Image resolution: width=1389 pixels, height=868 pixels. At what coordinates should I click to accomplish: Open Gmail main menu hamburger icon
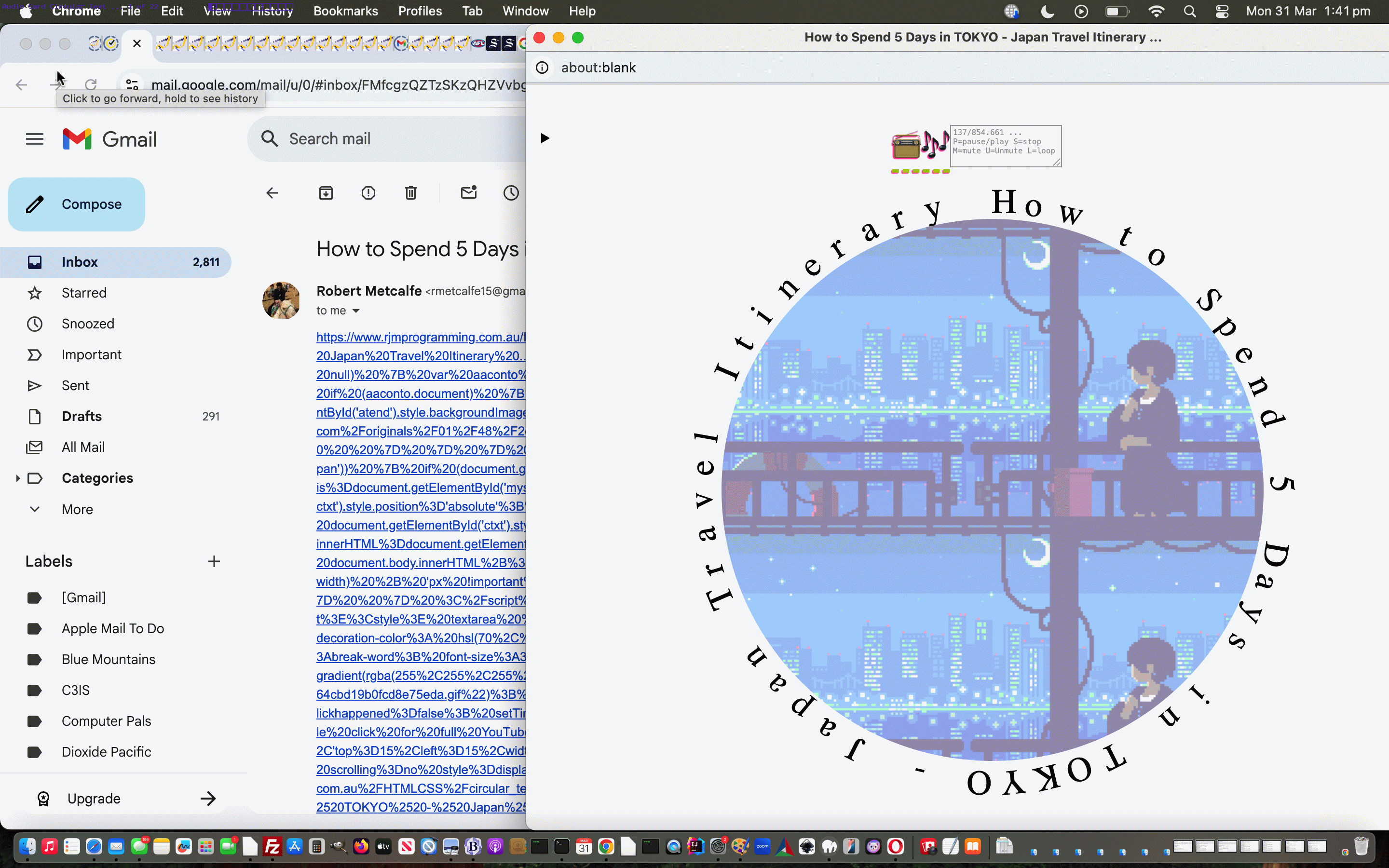click(34, 139)
